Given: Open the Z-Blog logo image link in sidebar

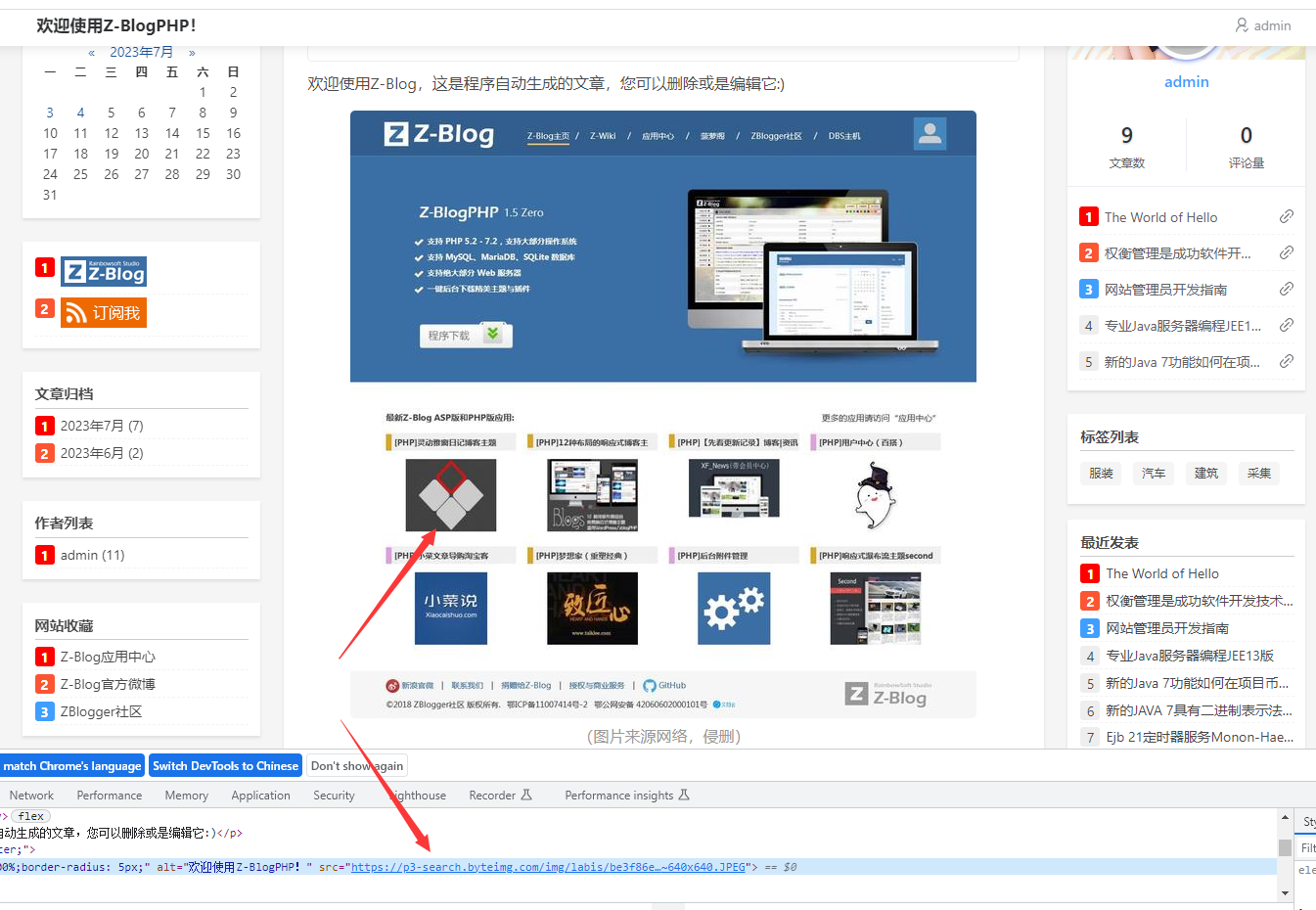Looking at the screenshot, I should tap(104, 272).
